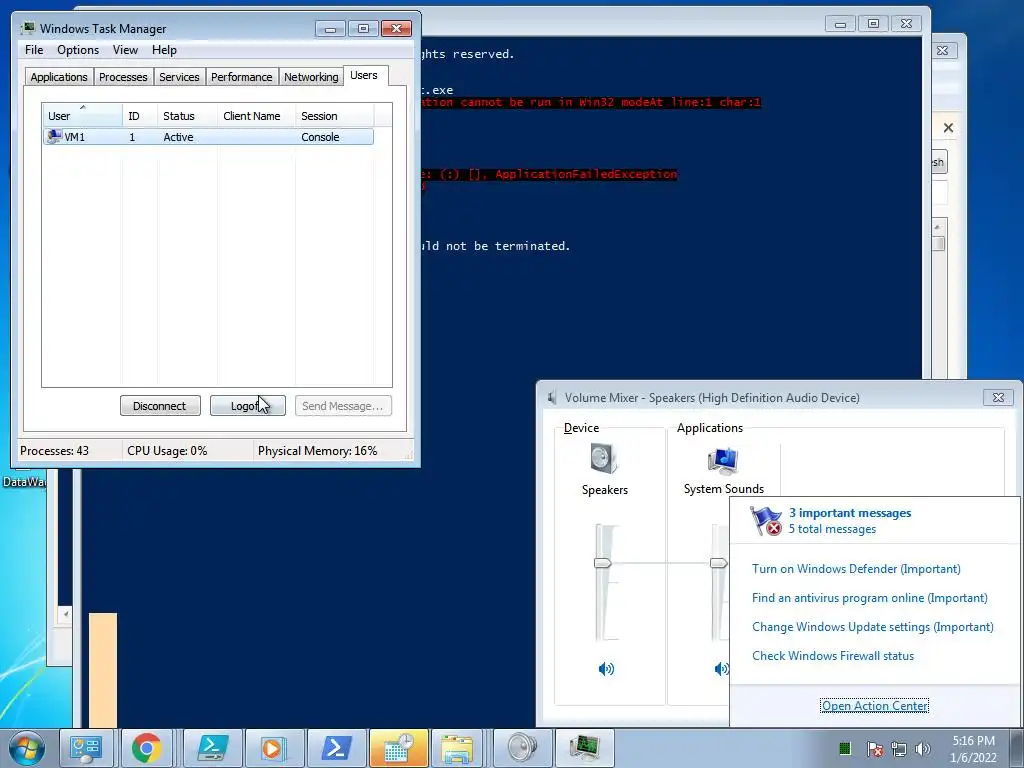Switch to the Performance tab
Screen dimensions: 1024x768
tap(241, 77)
